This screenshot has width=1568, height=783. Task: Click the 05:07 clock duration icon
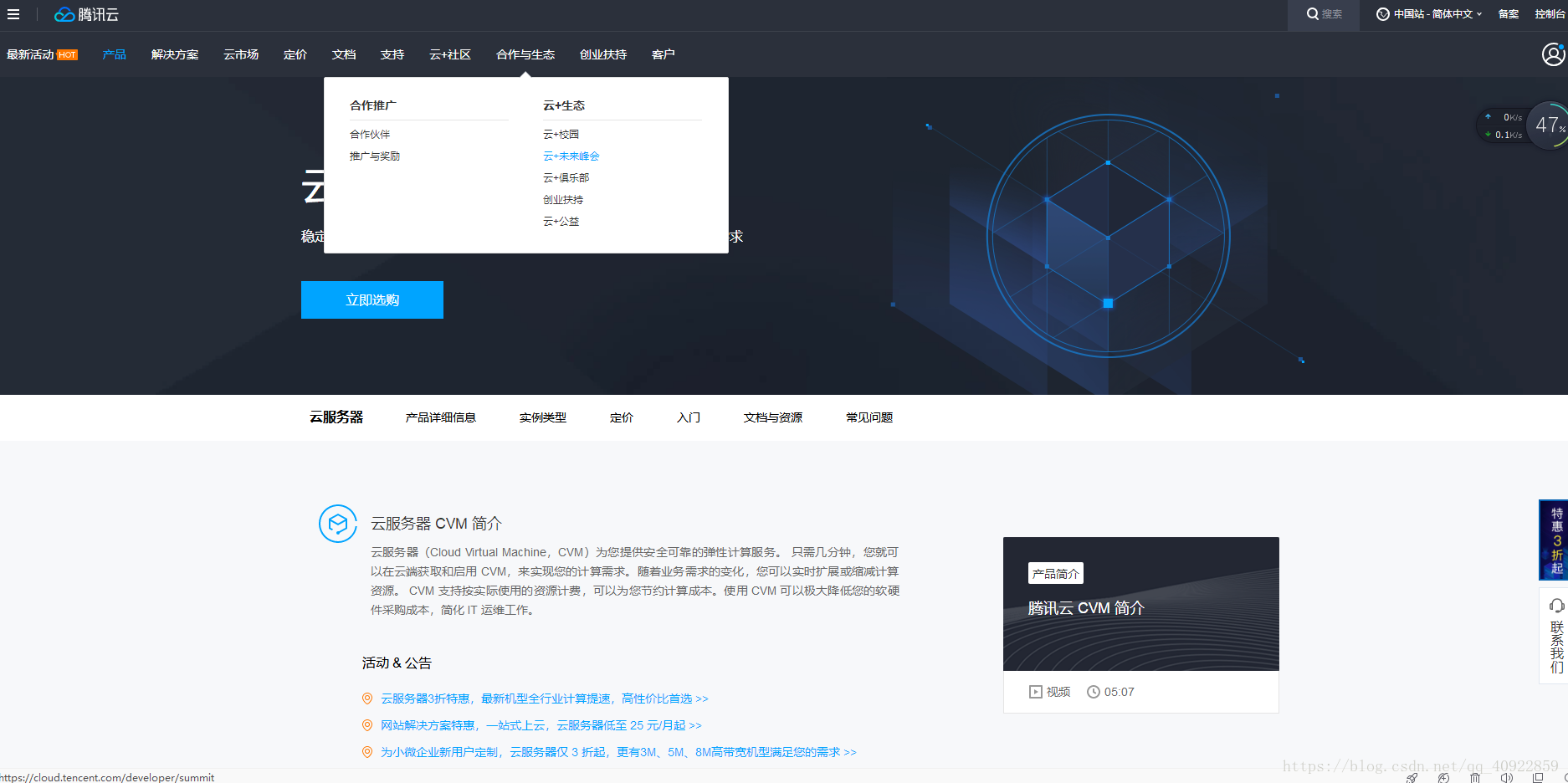[1094, 692]
